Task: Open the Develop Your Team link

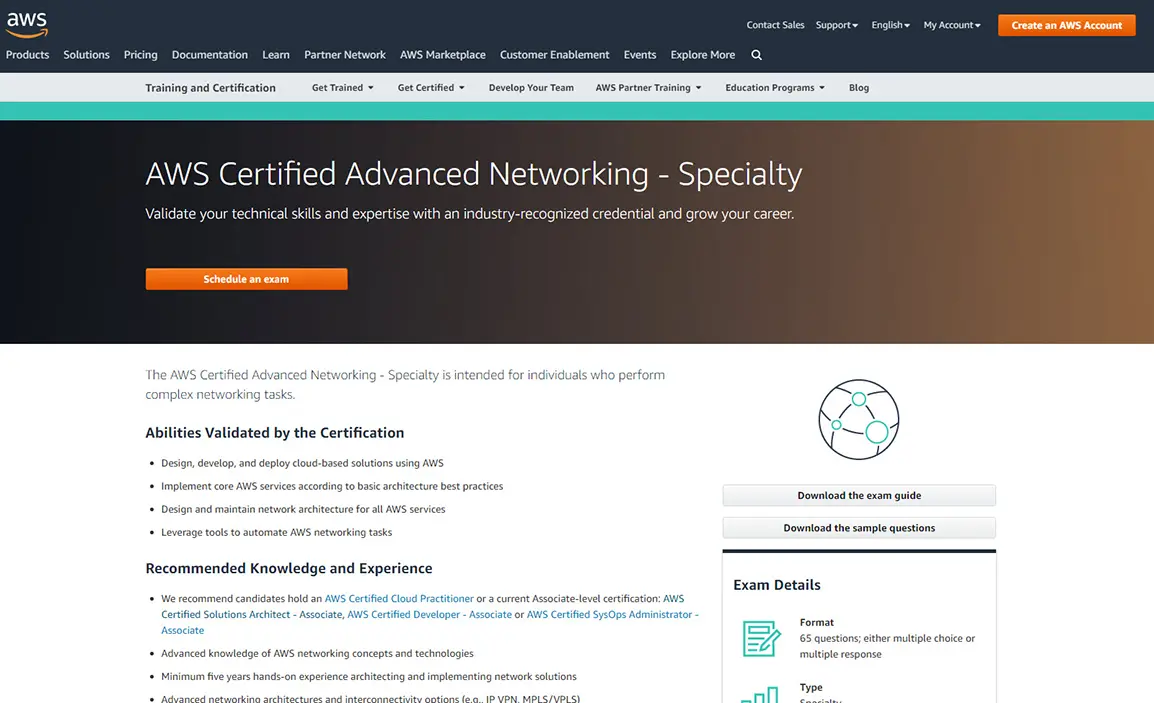Action: (531, 88)
